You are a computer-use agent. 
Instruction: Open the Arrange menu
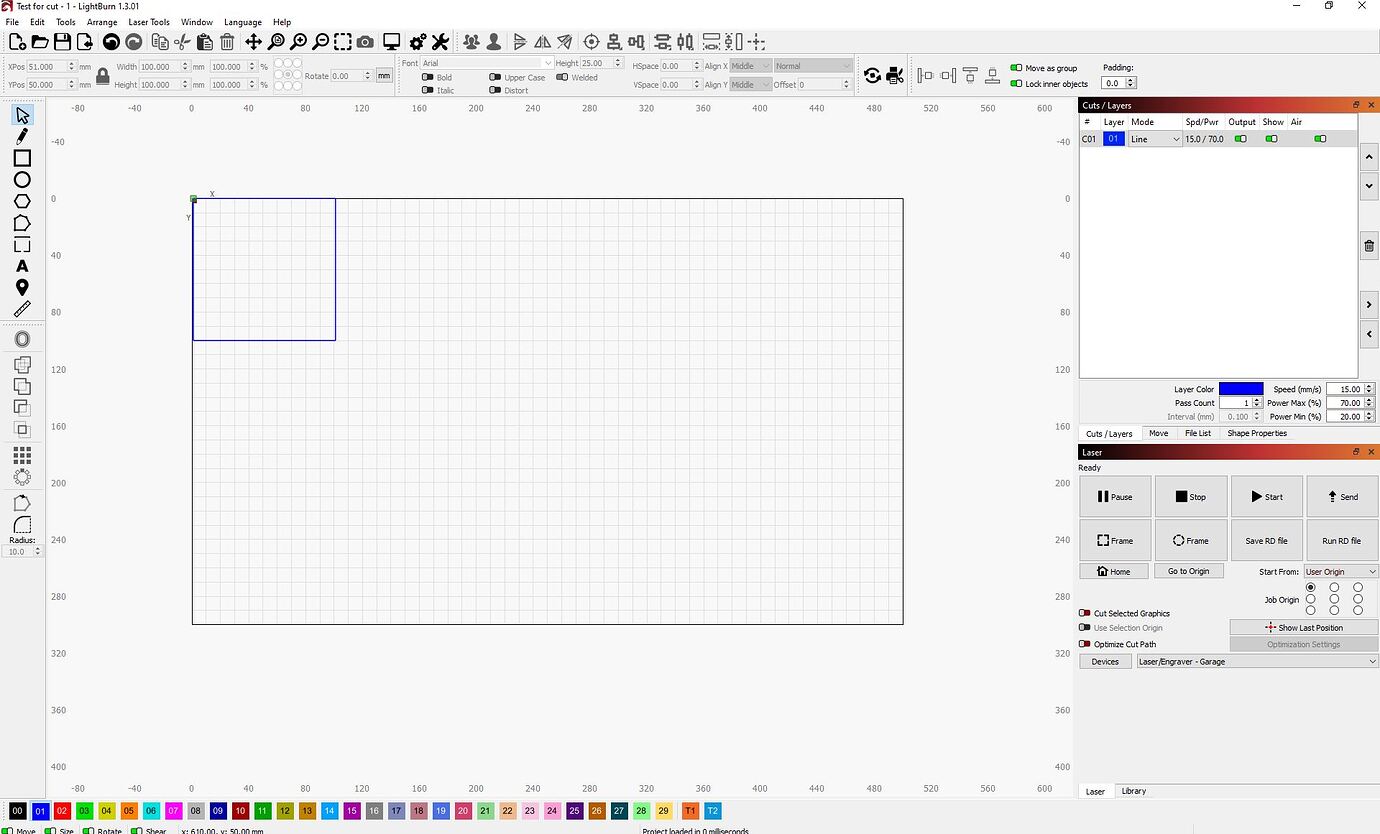[102, 22]
